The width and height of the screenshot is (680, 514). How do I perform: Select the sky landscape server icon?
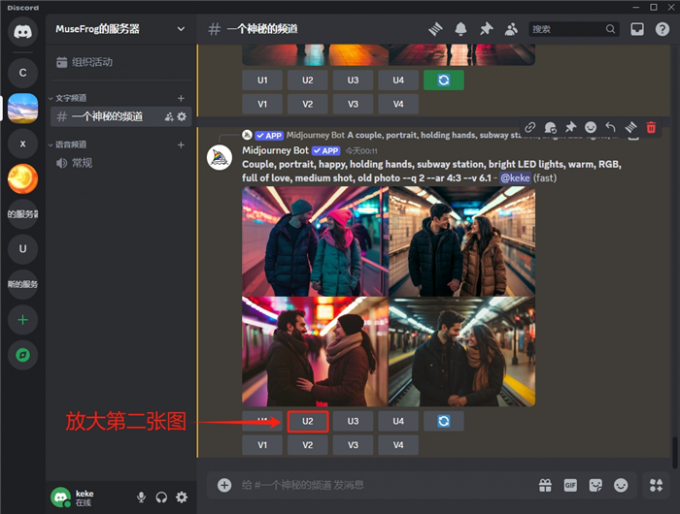[23, 108]
